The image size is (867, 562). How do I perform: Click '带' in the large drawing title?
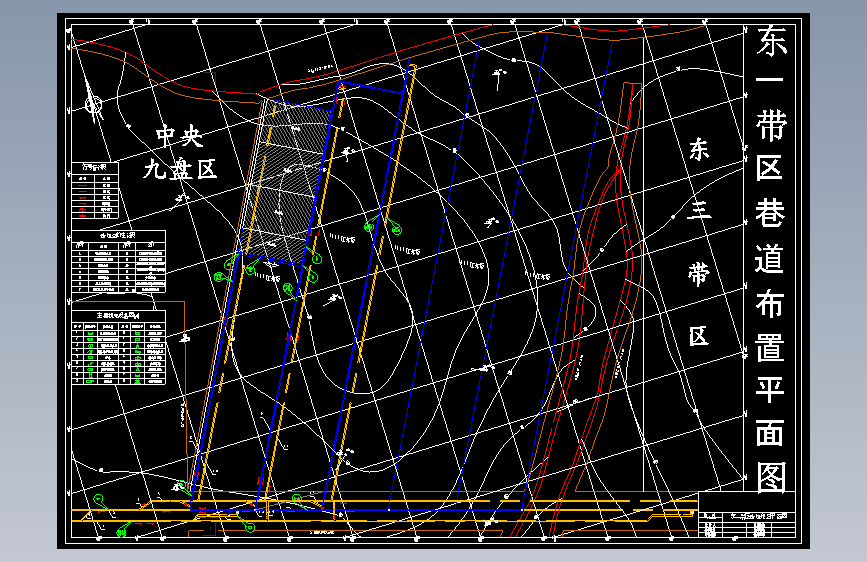[771, 124]
